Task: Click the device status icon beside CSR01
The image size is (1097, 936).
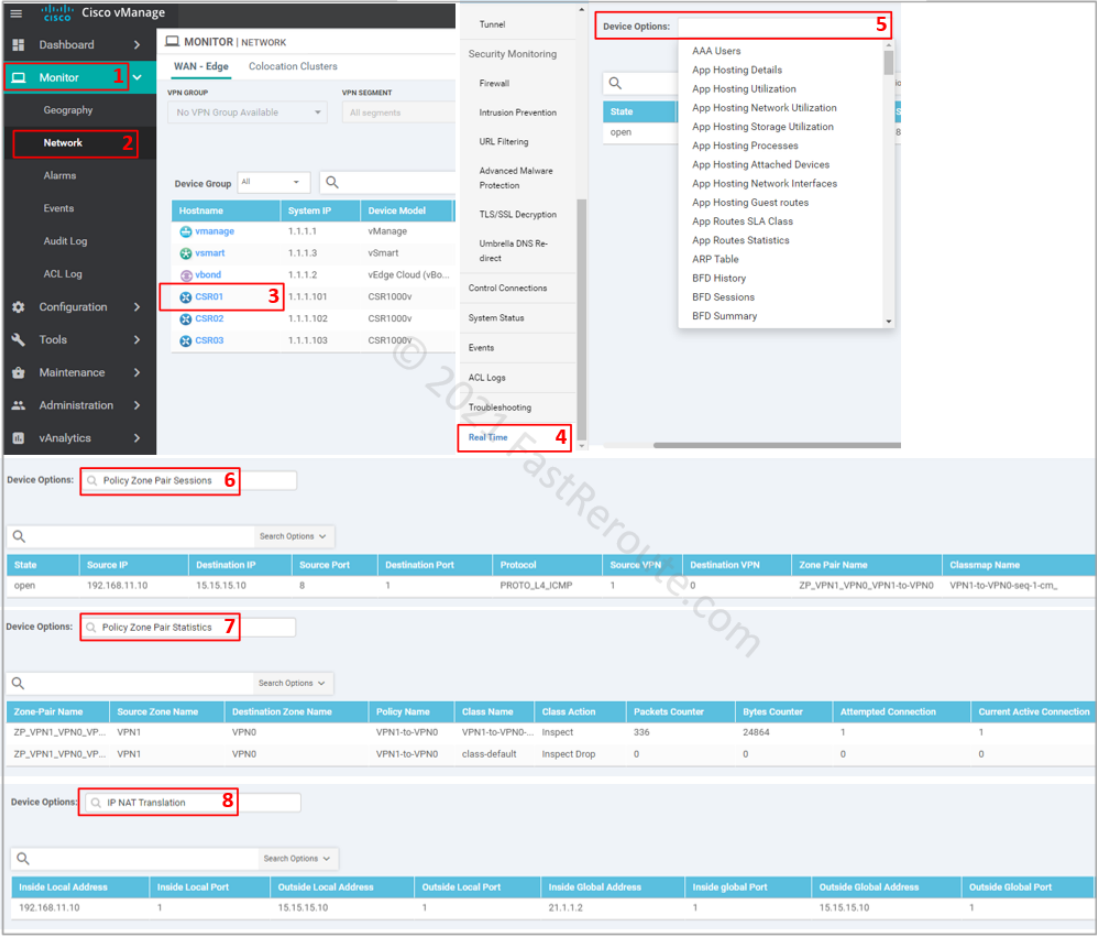Action: click(x=186, y=297)
